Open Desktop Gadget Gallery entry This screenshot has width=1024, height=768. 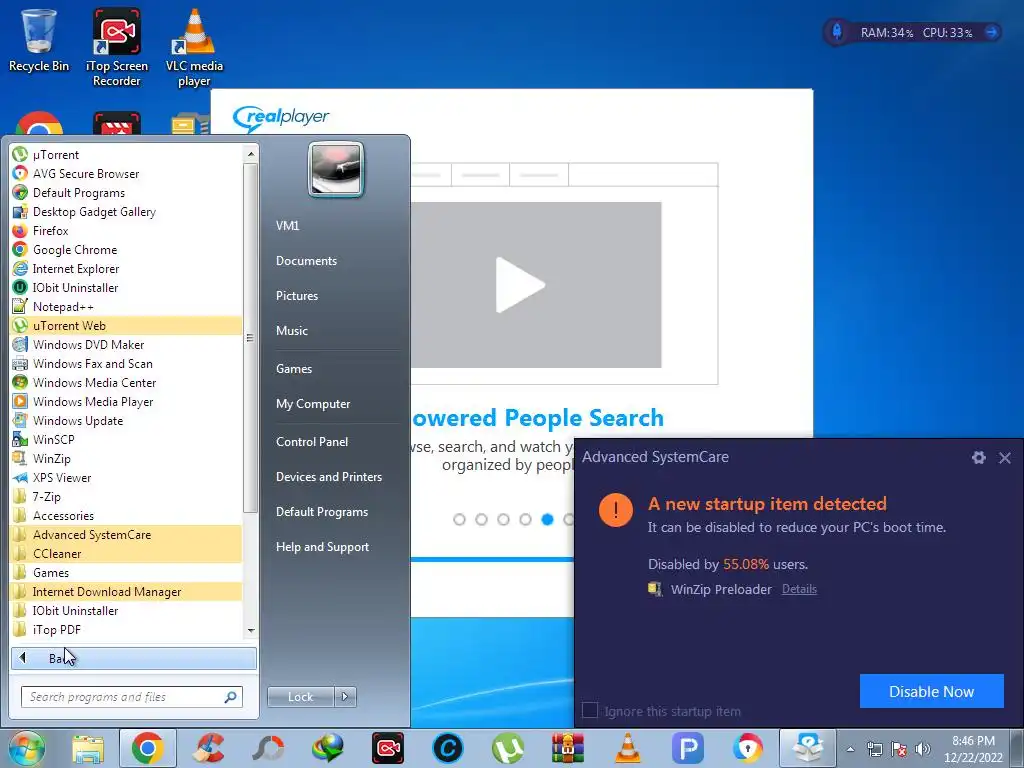coord(126,212)
